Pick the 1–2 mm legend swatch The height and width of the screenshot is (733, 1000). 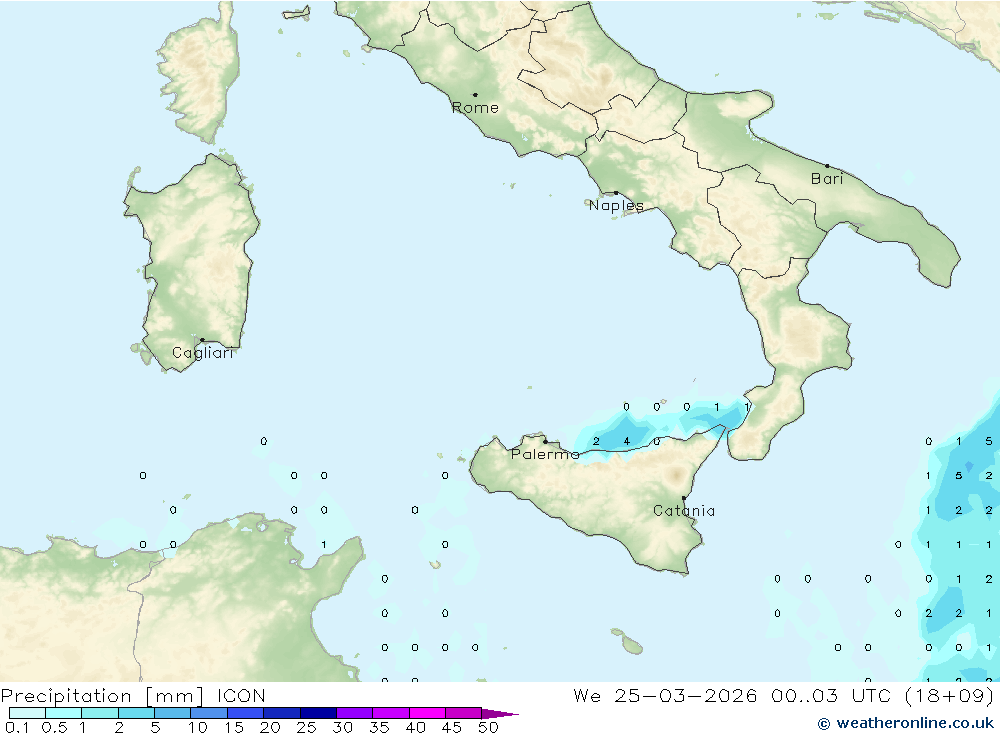point(100,713)
